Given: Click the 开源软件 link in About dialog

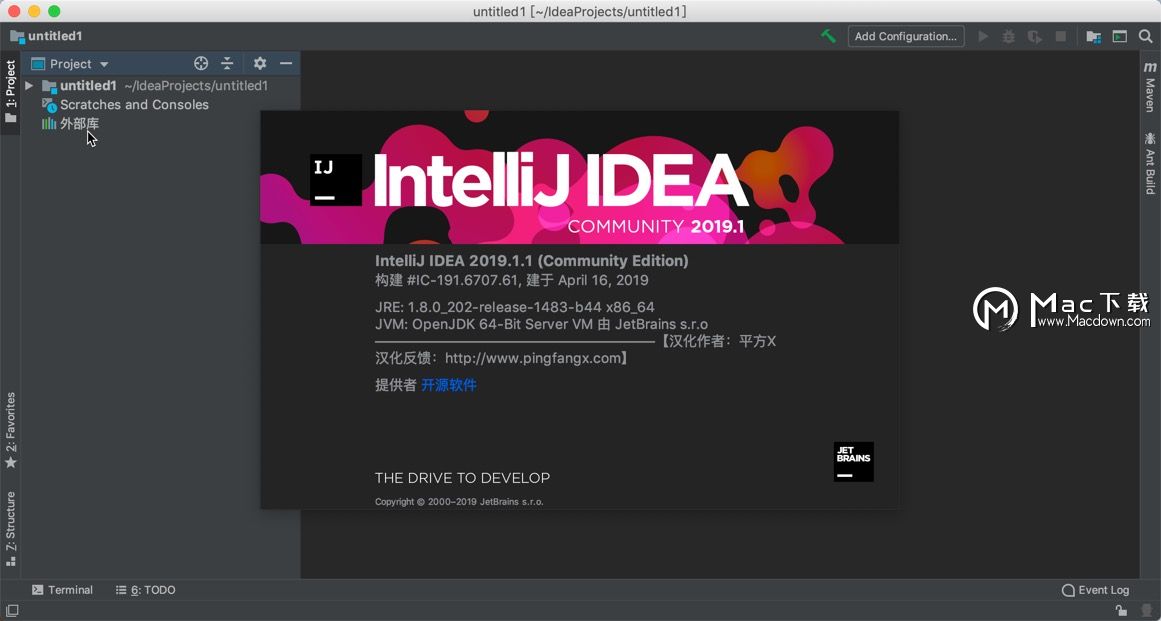Looking at the screenshot, I should (x=449, y=385).
